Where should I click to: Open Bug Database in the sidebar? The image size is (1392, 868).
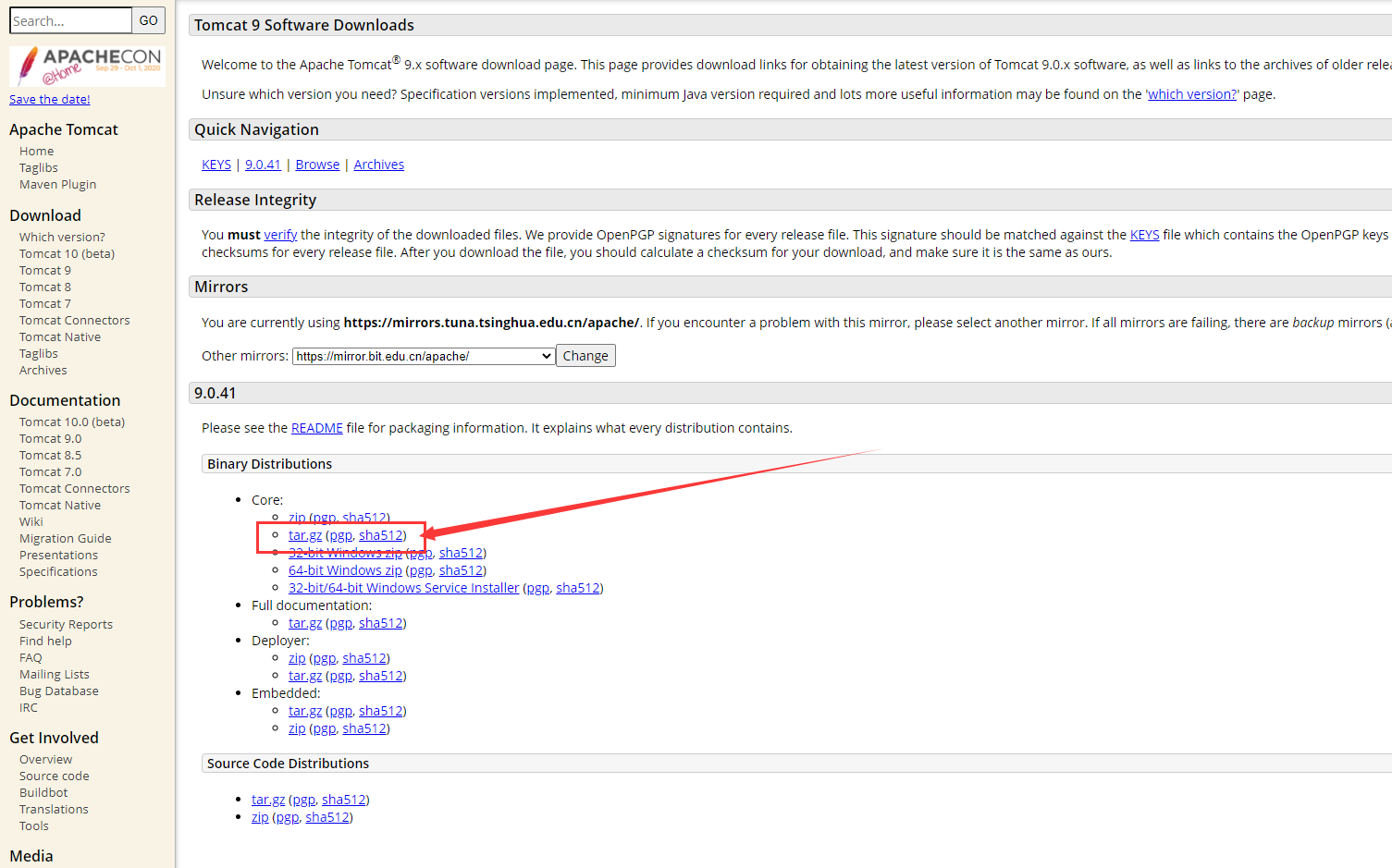pos(58,691)
